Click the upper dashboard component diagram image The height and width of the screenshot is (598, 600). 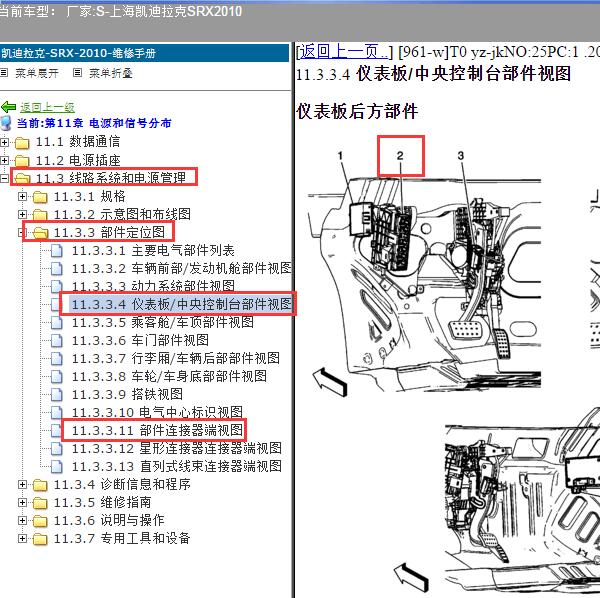[425, 273]
